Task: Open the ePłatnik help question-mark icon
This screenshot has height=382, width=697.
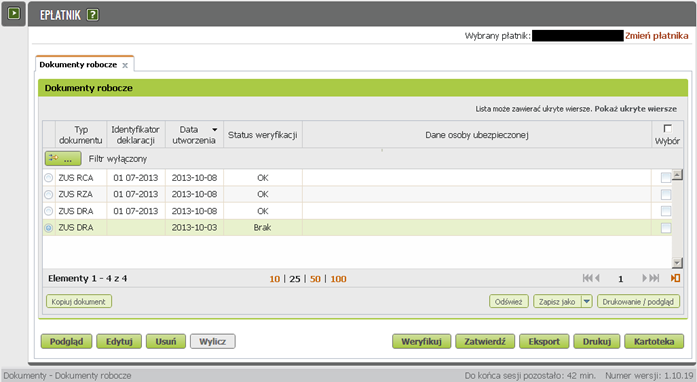Action: tap(92, 15)
